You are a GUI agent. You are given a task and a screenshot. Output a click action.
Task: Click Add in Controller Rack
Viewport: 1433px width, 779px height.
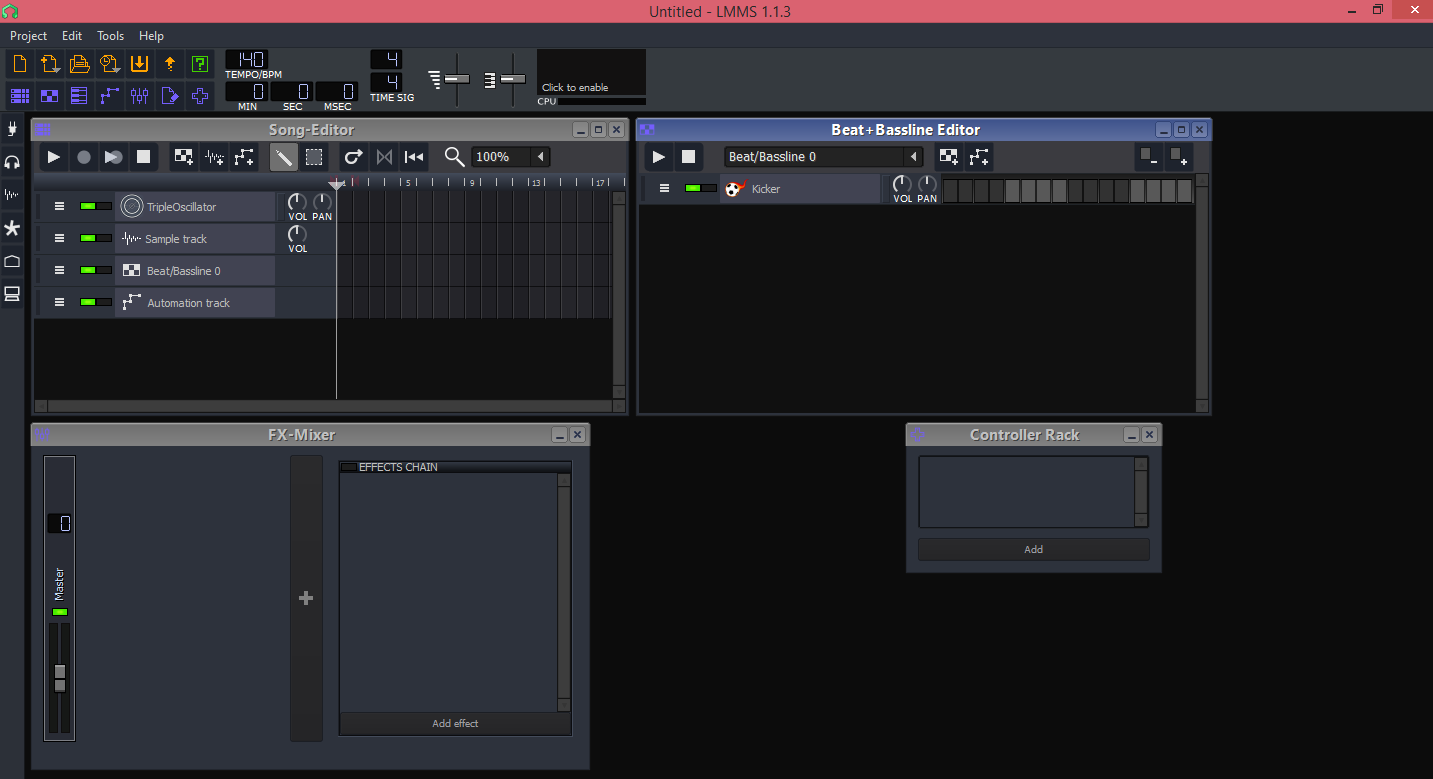pyautogui.click(x=1034, y=549)
